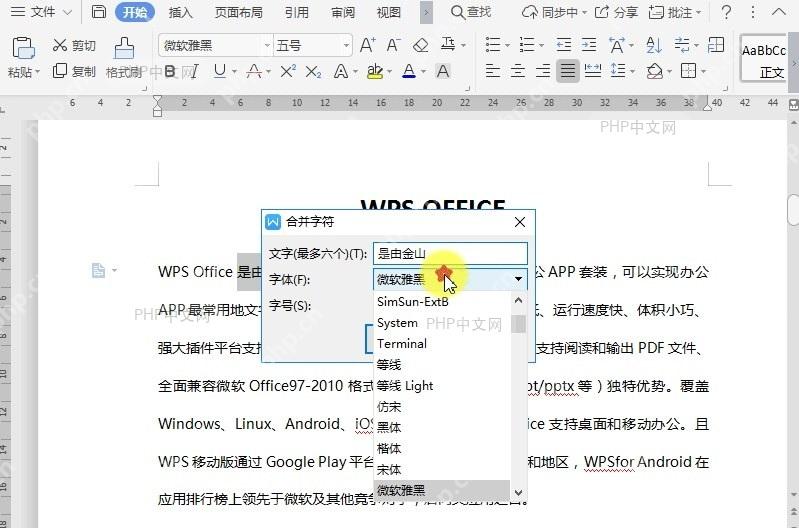The height and width of the screenshot is (528, 799).
Task: Select 宋体 in the font list
Action: pyautogui.click(x=442, y=469)
